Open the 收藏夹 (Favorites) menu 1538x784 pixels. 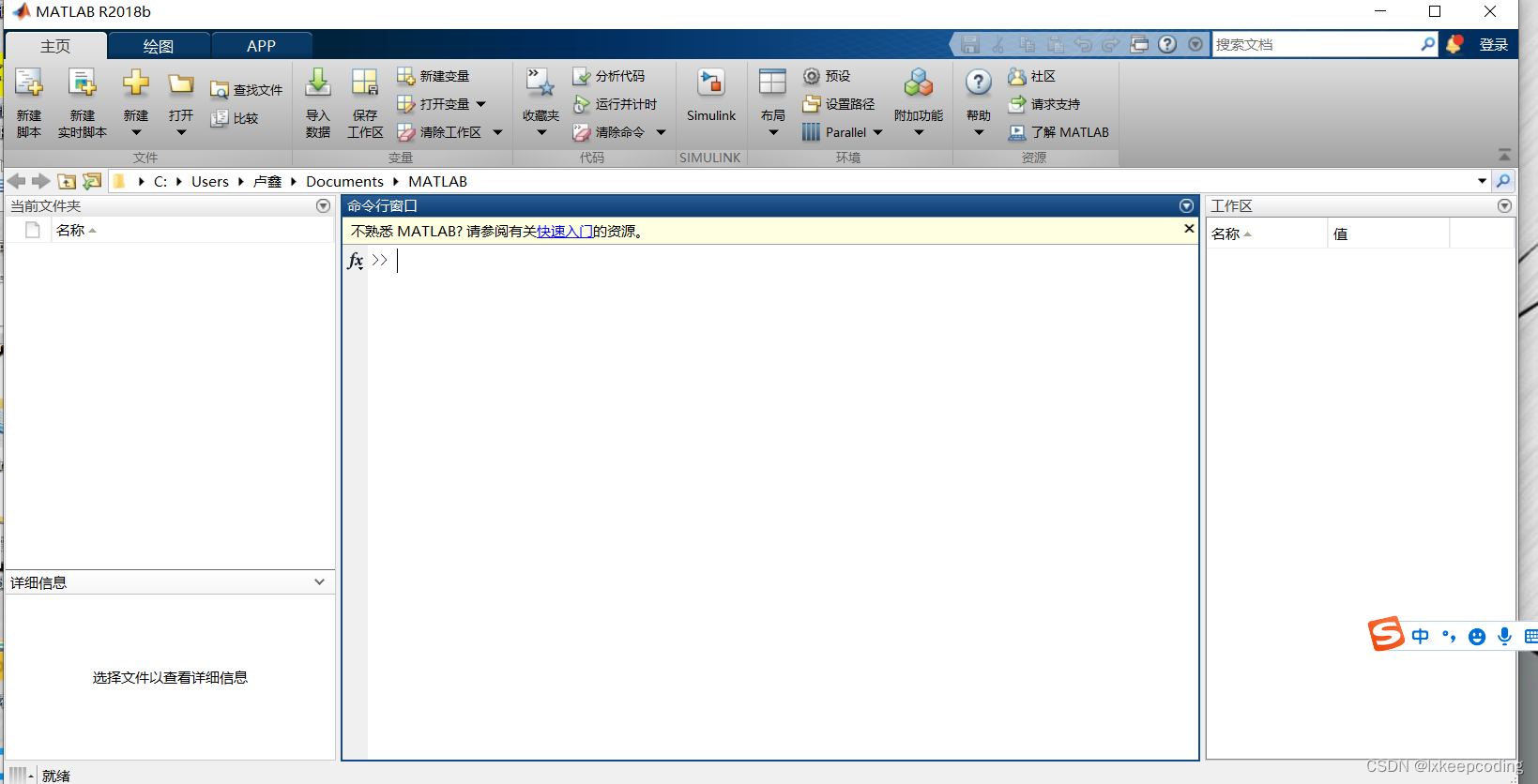coord(541,101)
